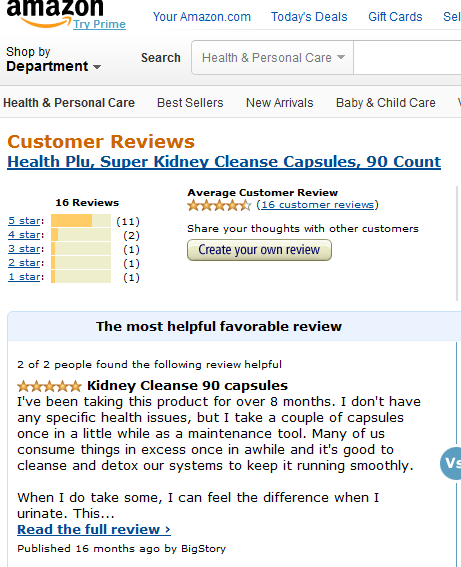The image size is (461, 567).
Task: Click the average rating stars icon
Action: (x=219, y=205)
